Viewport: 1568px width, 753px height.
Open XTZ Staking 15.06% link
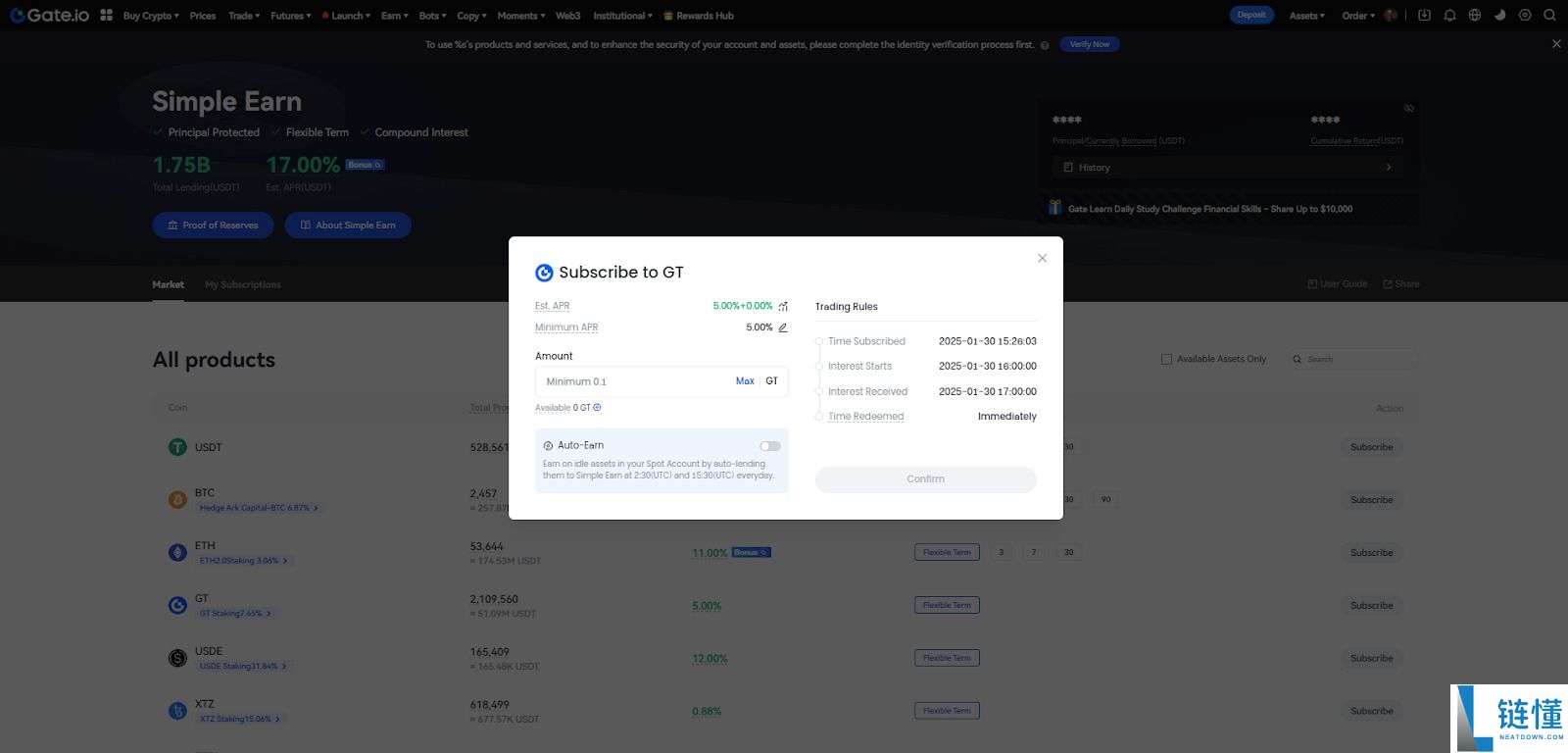240,719
